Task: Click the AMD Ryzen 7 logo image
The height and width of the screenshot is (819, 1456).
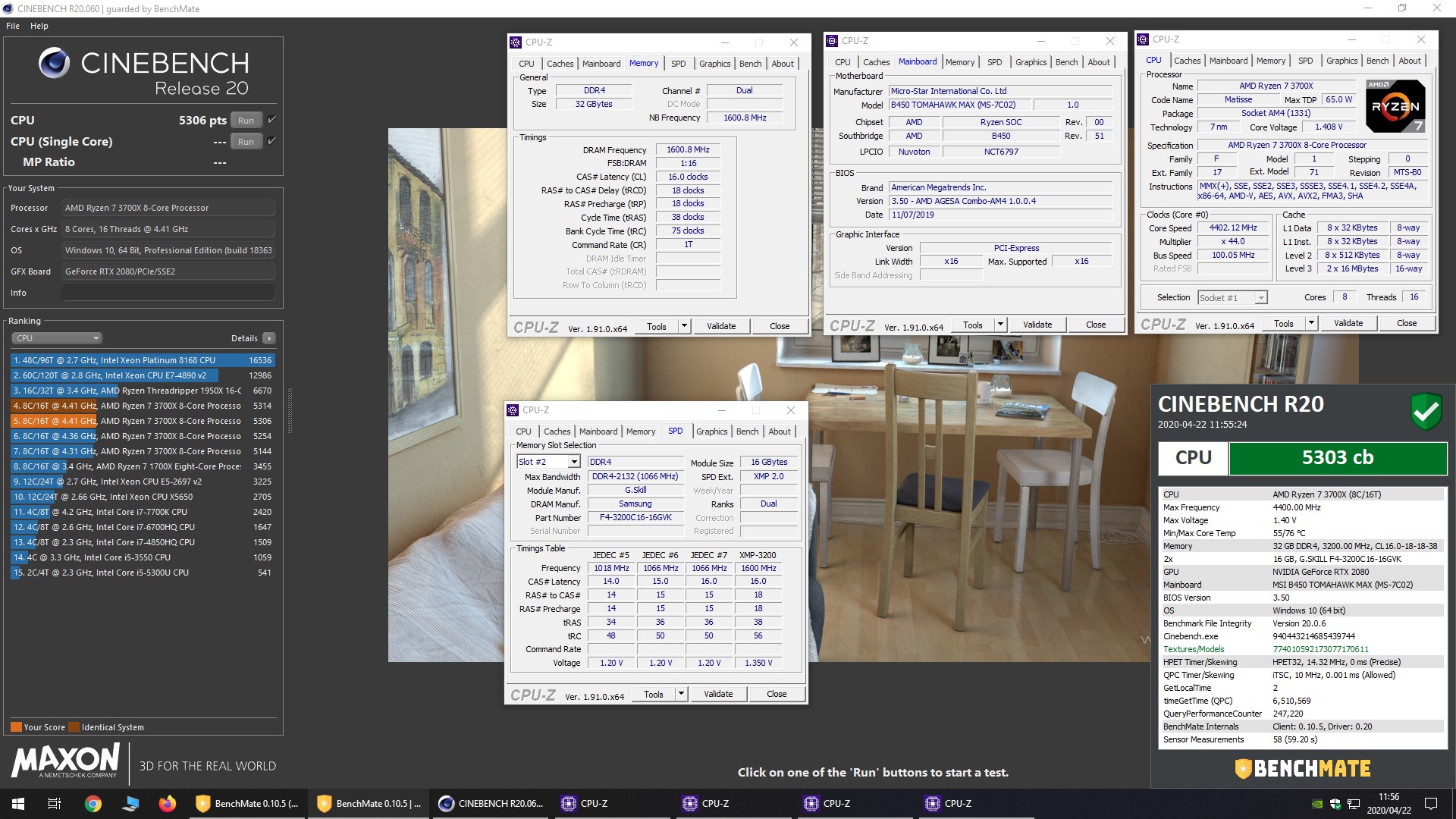Action: click(1395, 105)
